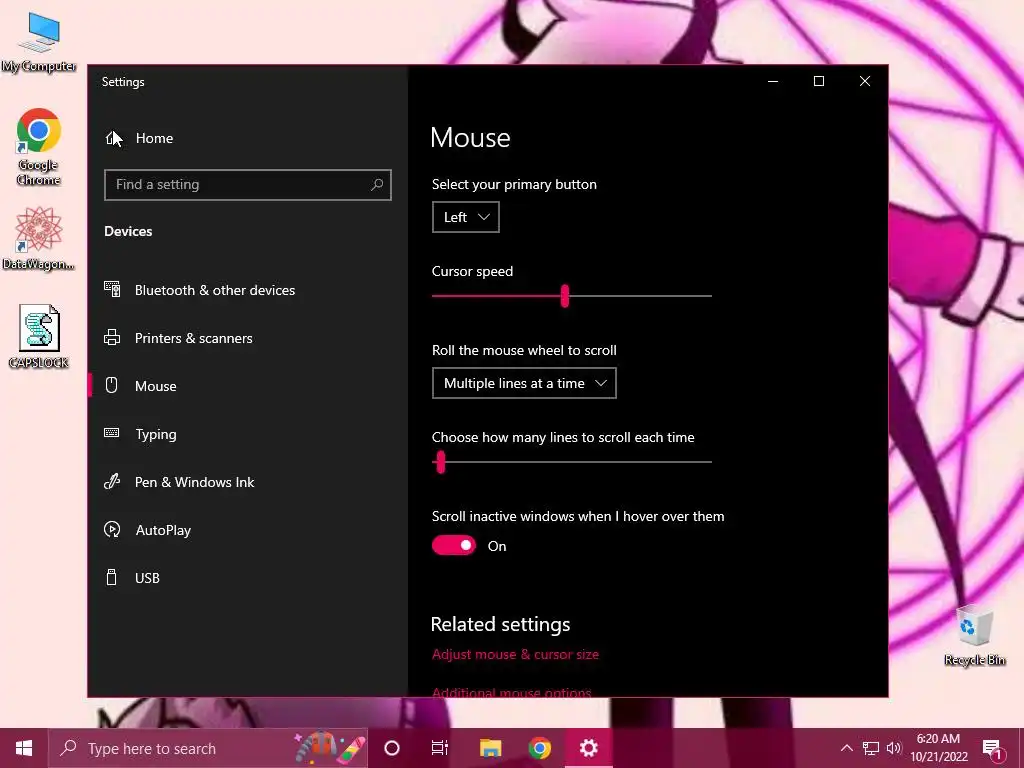Select the CAPSLOCK desktop file
The image size is (1024, 768).
tap(39, 337)
